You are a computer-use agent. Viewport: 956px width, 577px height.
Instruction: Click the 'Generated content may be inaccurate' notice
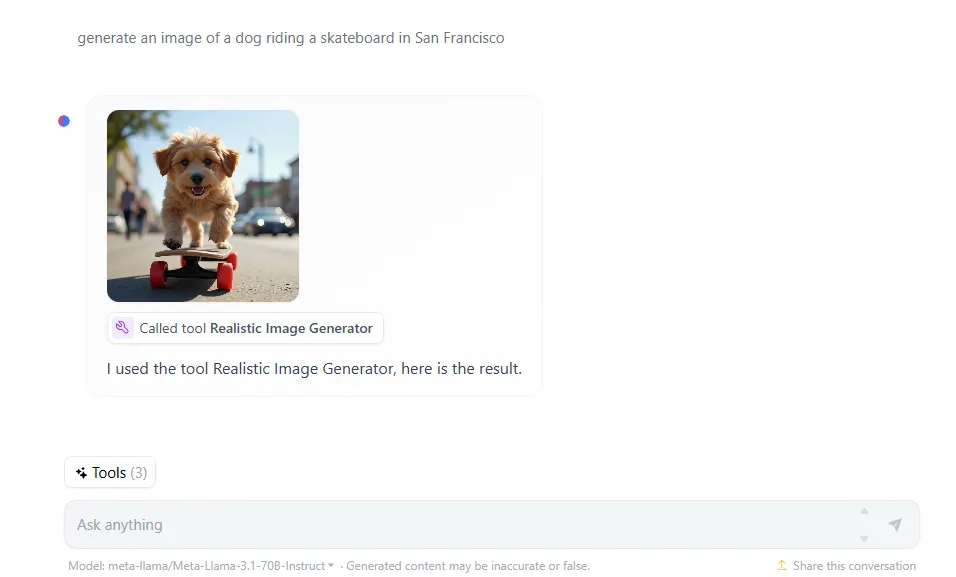pos(468,566)
